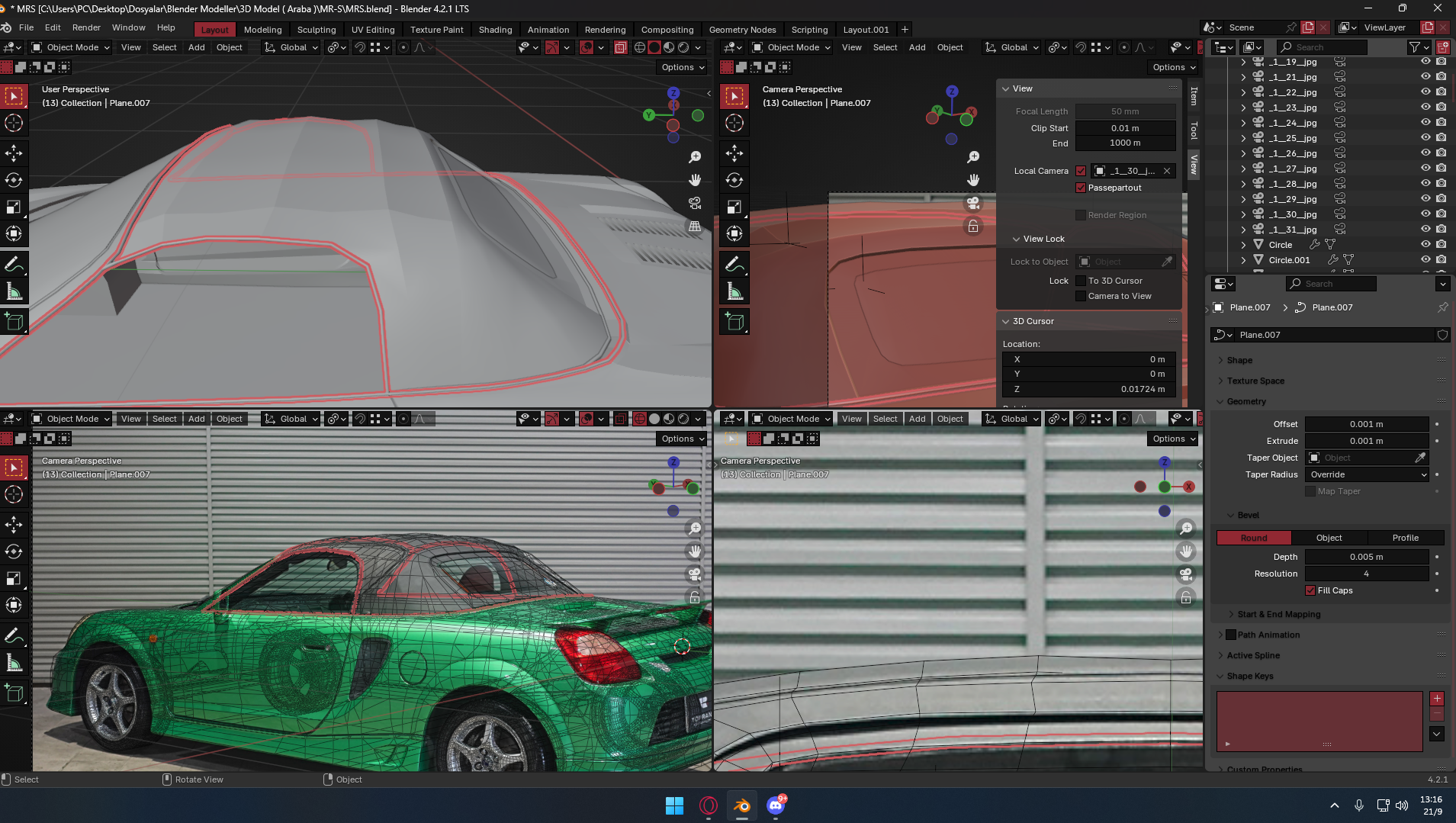1456x823 pixels.
Task: Disable the Local Camera checkbox
Action: [1081, 171]
